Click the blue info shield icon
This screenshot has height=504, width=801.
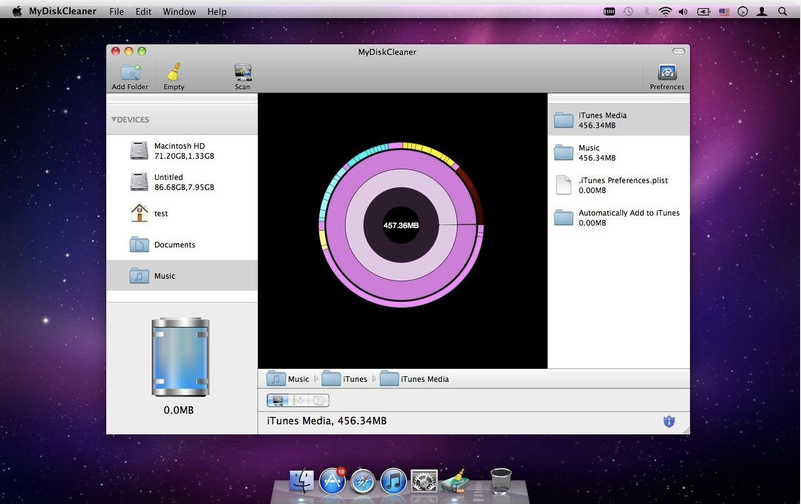pyautogui.click(x=669, y=421)
